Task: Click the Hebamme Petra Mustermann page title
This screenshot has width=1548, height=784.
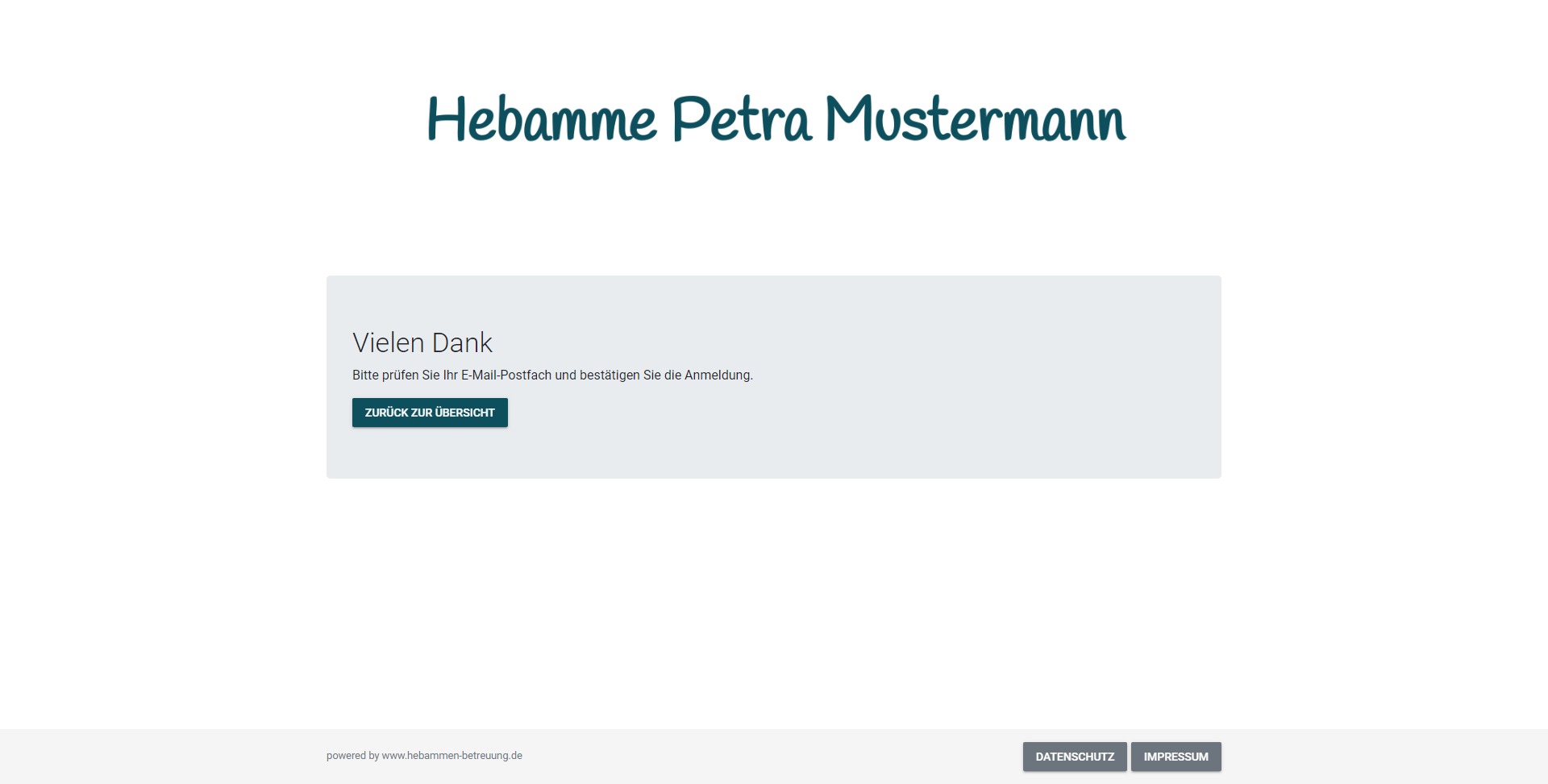Action: tap(776, 119)
